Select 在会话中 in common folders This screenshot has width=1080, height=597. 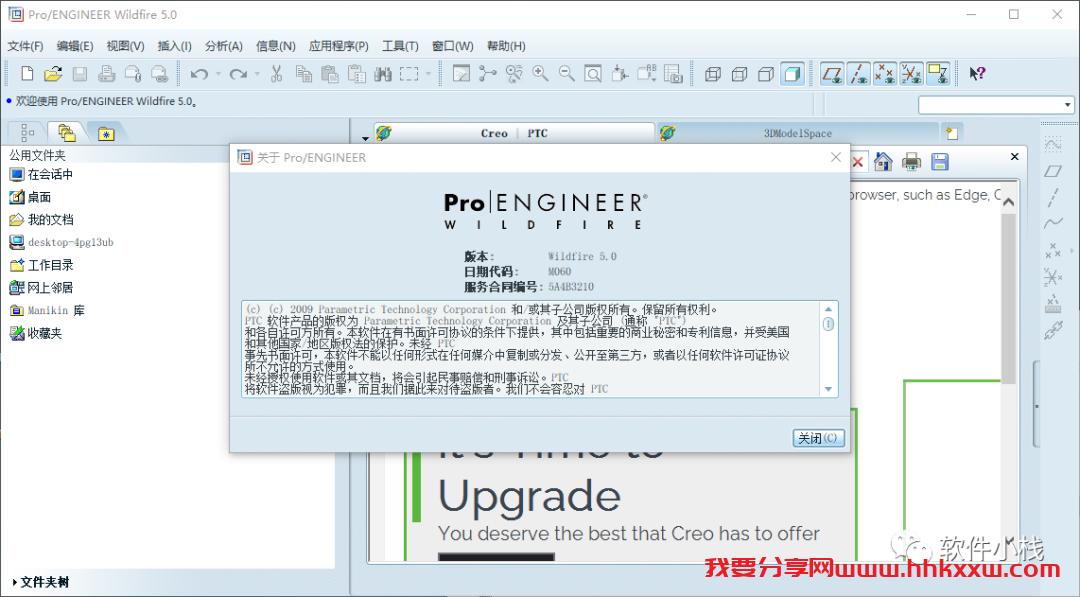click(x=41, y=174)
